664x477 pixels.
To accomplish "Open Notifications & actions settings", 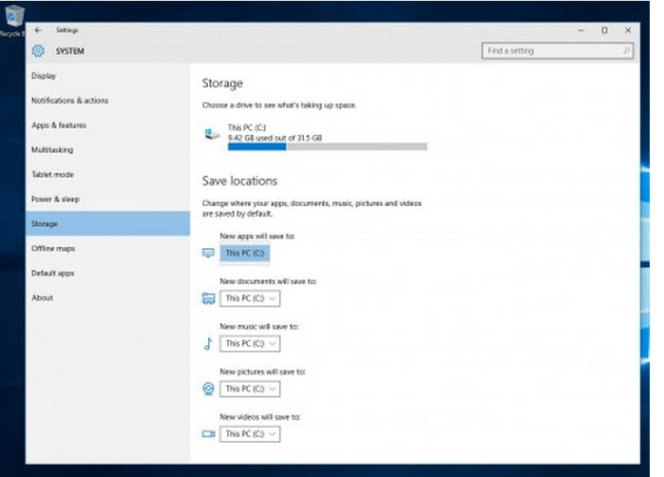I will click(108, 100).
